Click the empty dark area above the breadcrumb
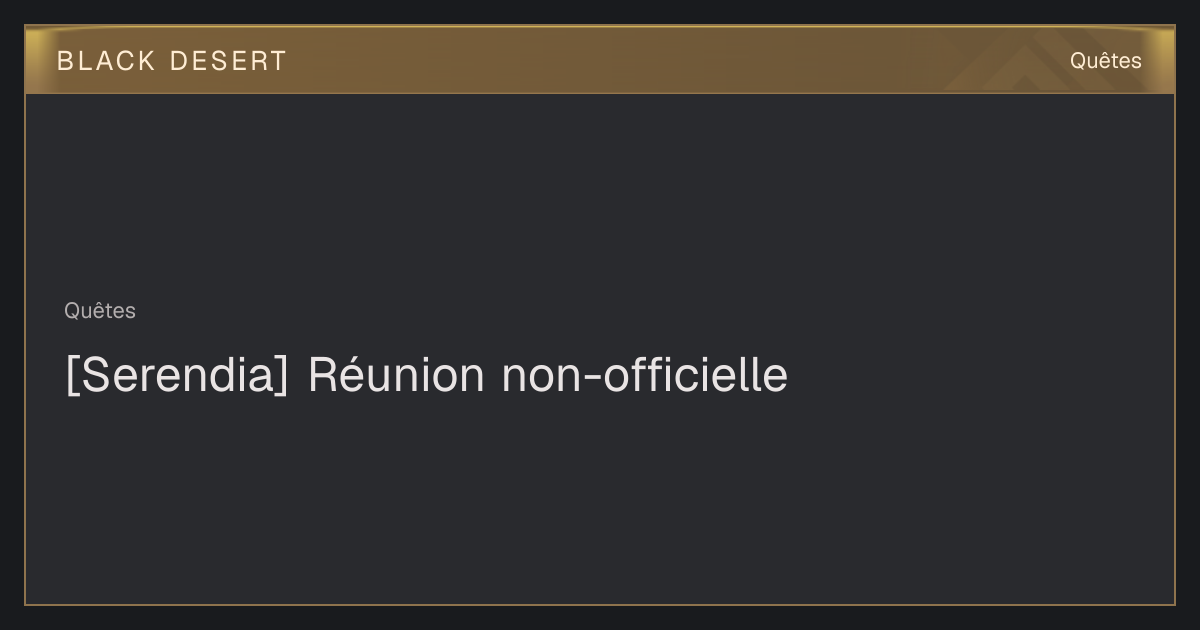The width and height of the screenshot is (1200, 630). 600,195
